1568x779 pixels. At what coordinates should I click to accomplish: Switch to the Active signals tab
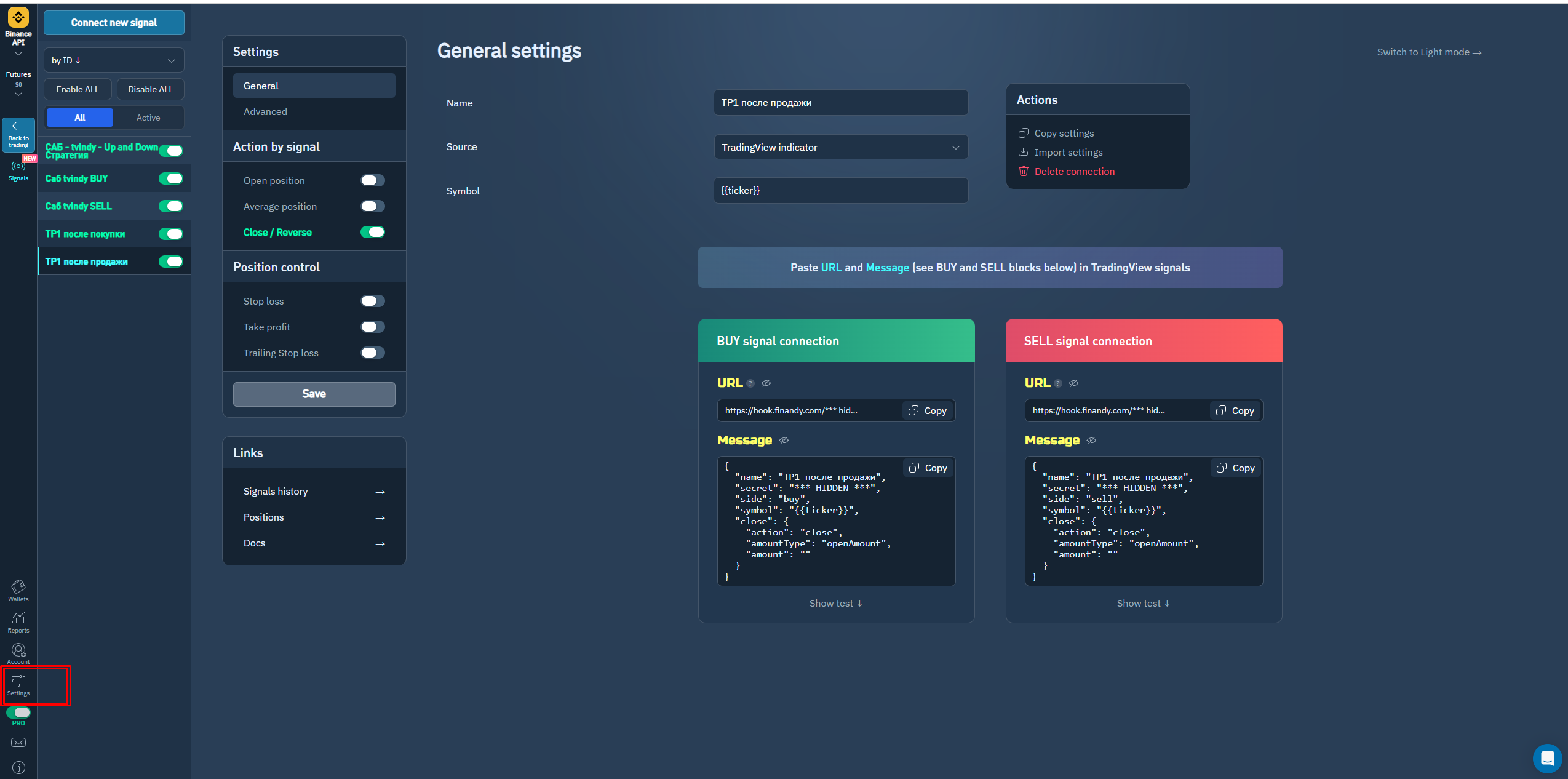(148, 118)
